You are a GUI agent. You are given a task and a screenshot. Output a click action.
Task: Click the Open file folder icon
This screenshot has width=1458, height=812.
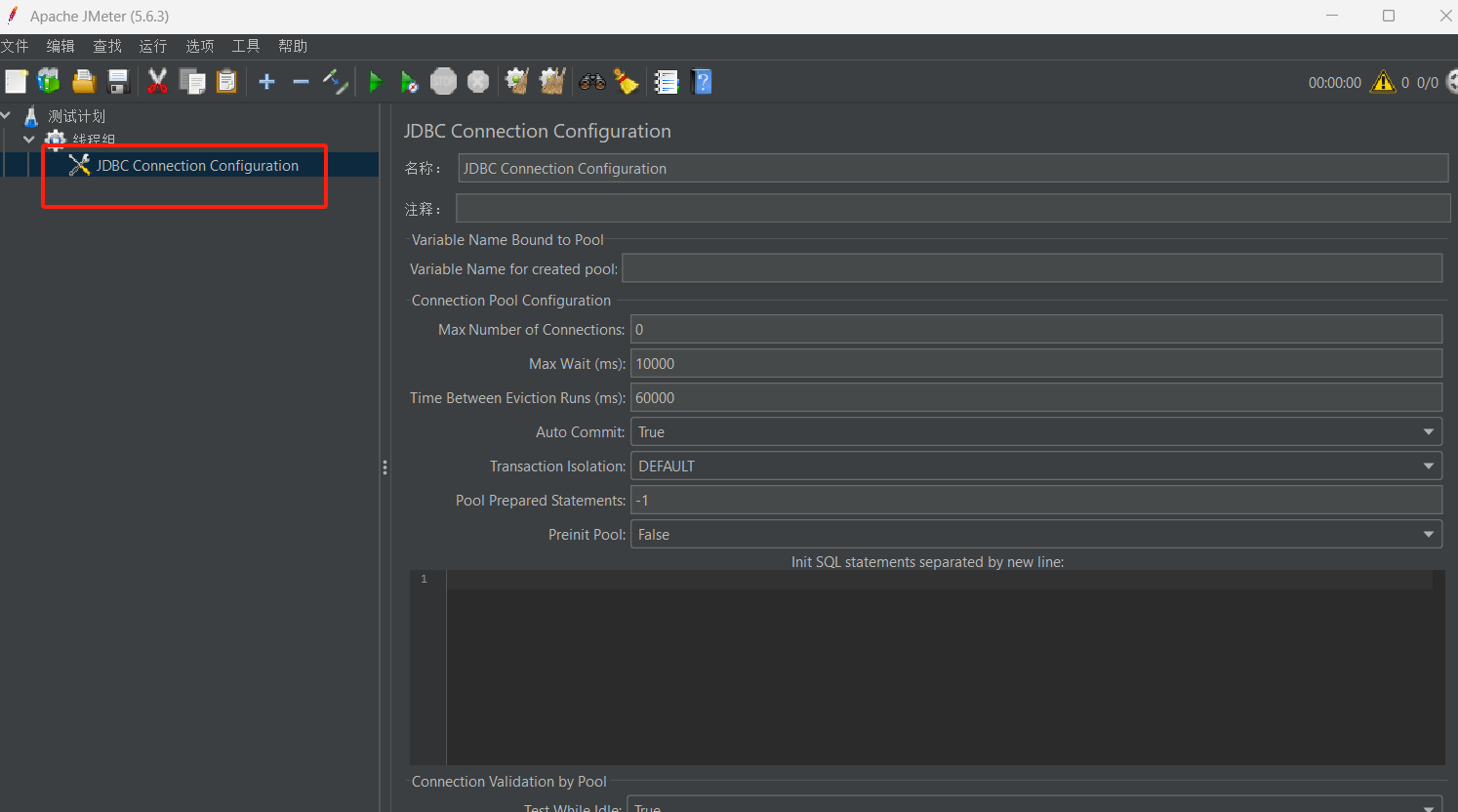click(84, 82)
